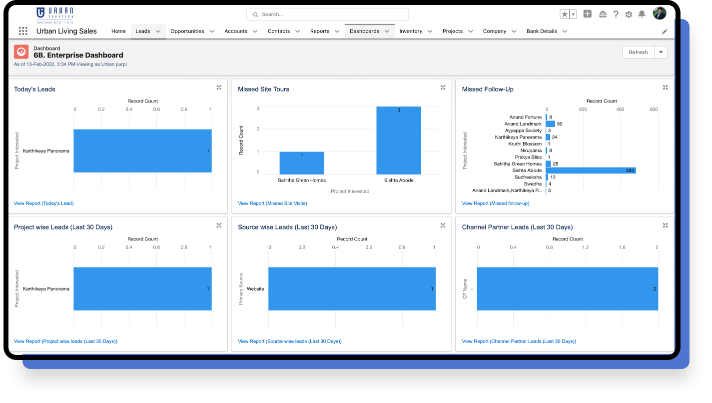Viewport: 712px width, 403px height.
Task: Open the notifications bell
Action: tap(642, 14)
